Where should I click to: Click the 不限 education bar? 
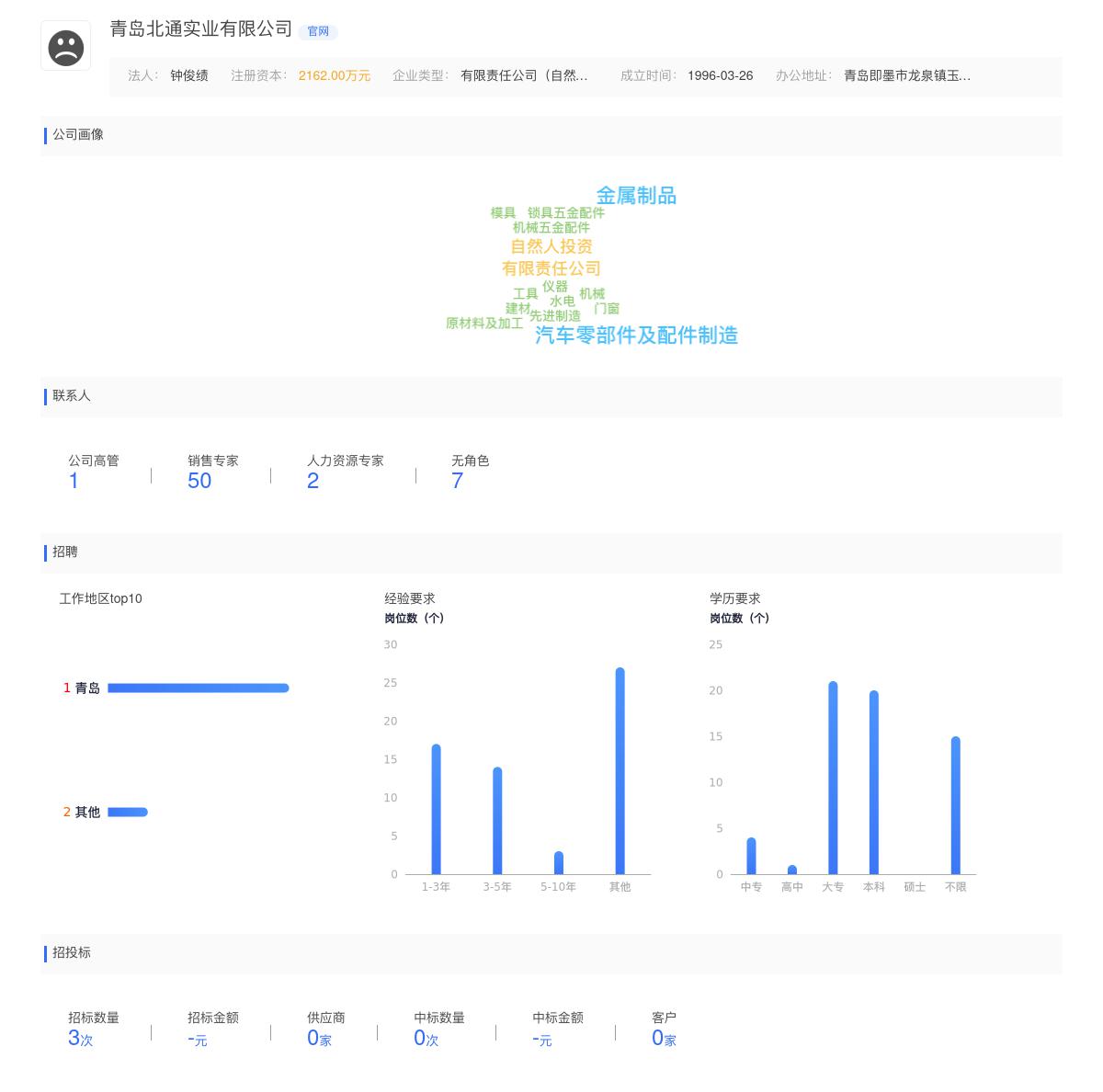pyautogui.click(x=956, y=805)
